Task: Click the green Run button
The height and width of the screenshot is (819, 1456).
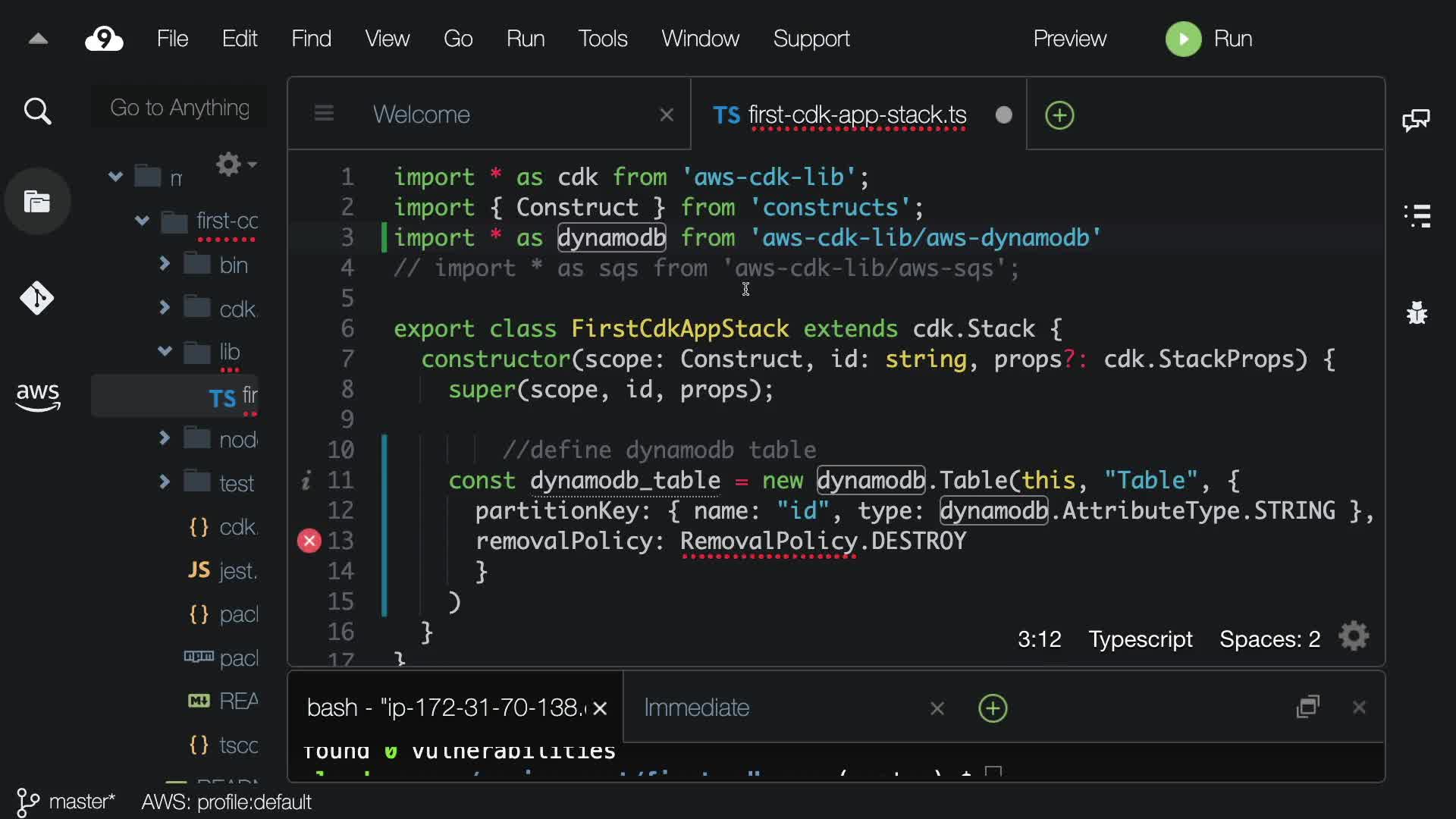Action: point(1183,39)
